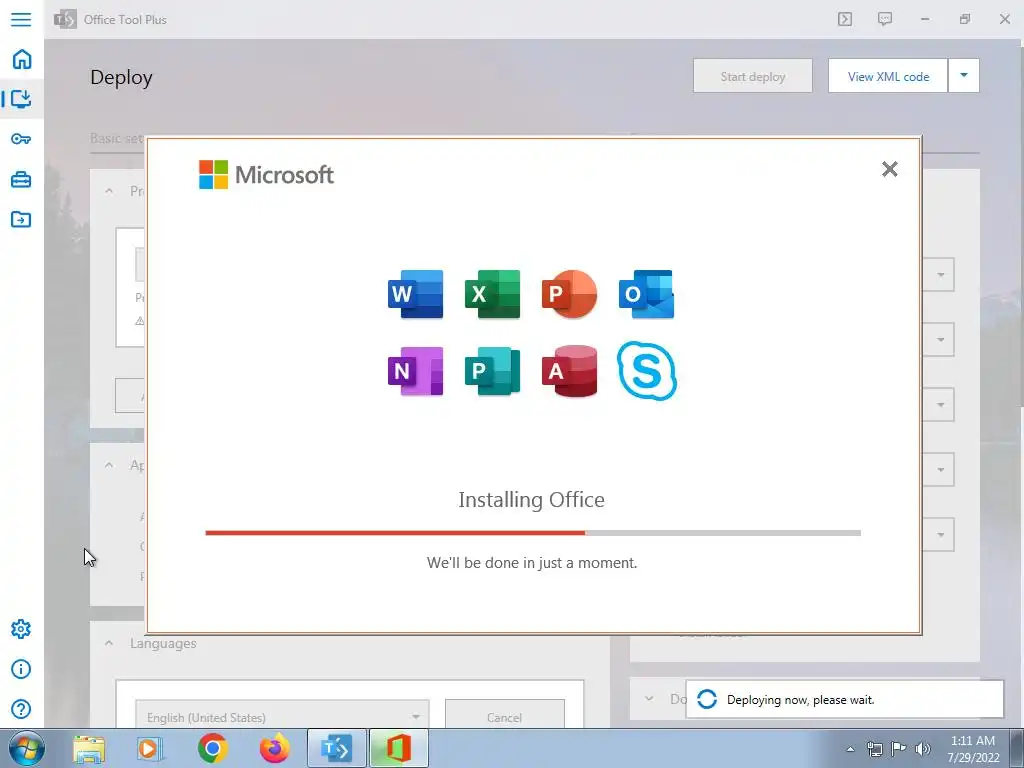Click the Microsoft logo in the installer dialog

(x=266, y=174)
